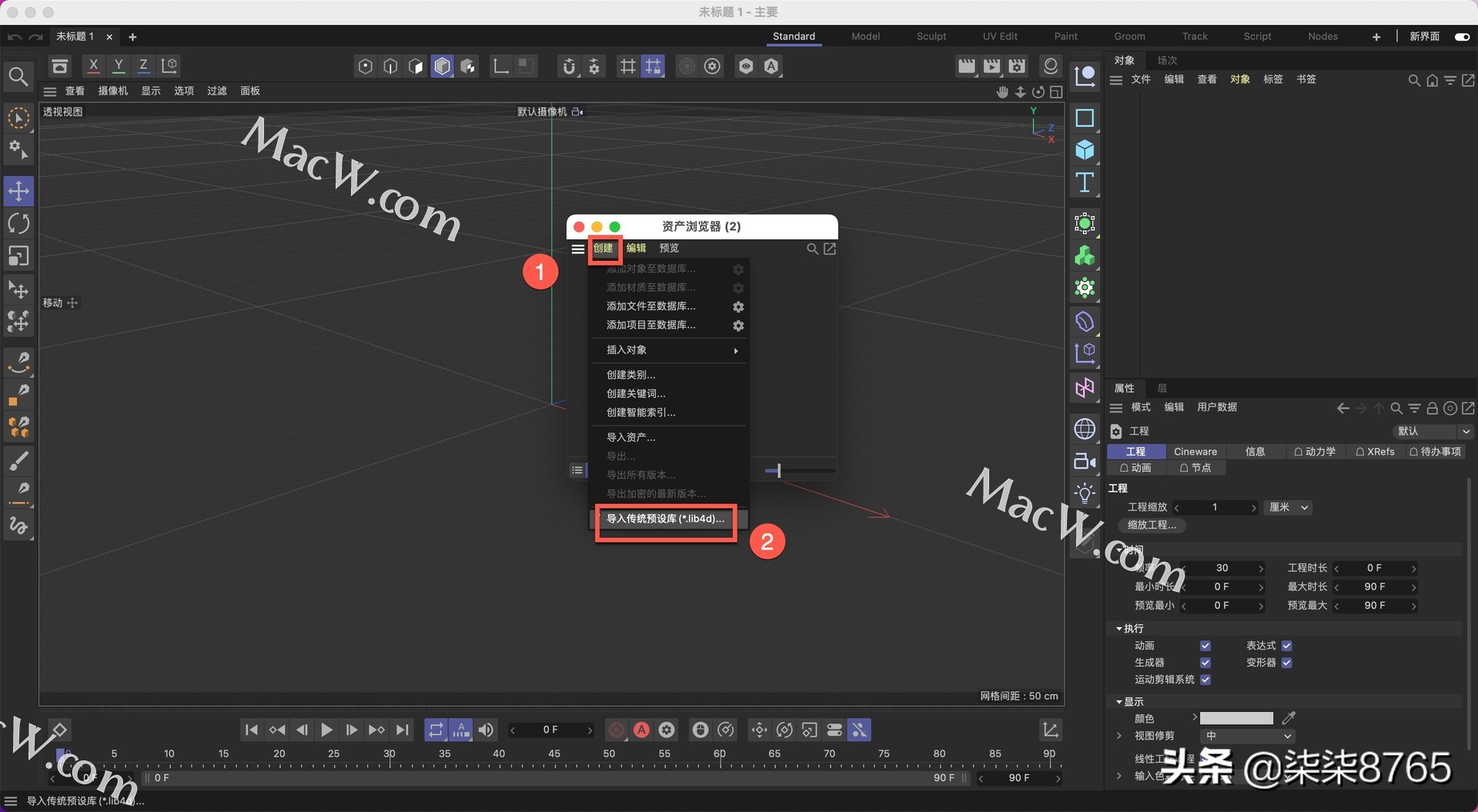Click the 颜色 color swatch under 显示

pyautogui.click(x=1236, y=718)
